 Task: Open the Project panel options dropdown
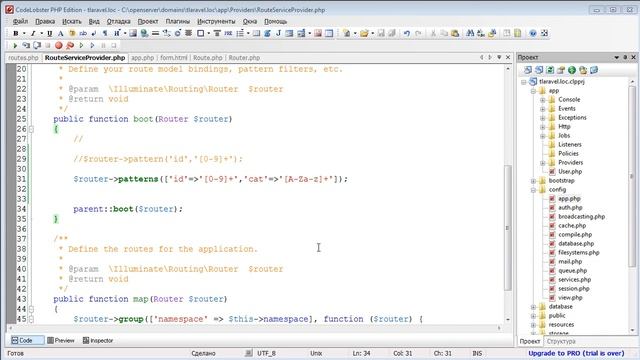click(x=616, y=58)
